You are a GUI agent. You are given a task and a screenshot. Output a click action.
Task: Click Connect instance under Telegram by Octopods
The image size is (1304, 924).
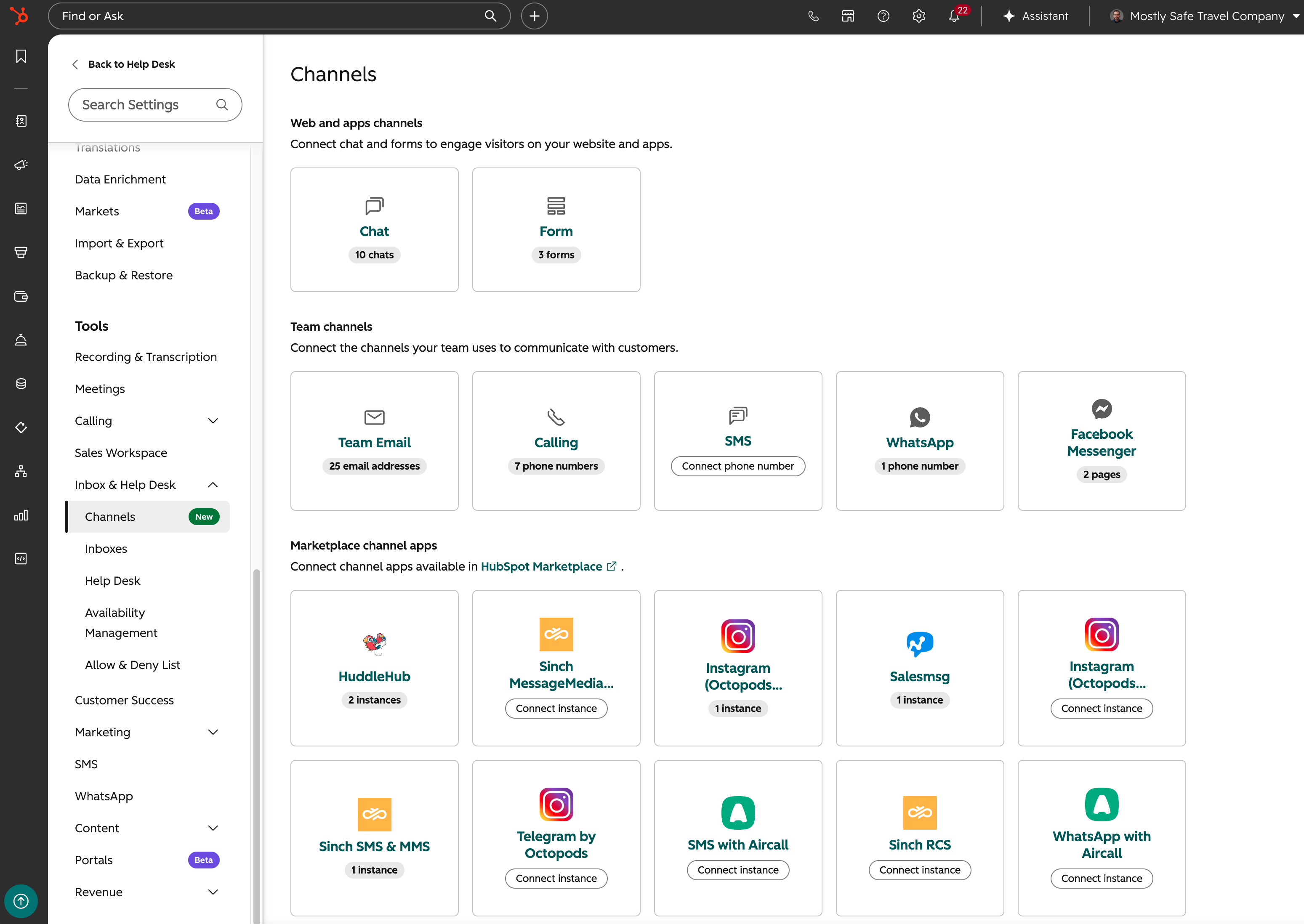556,879
